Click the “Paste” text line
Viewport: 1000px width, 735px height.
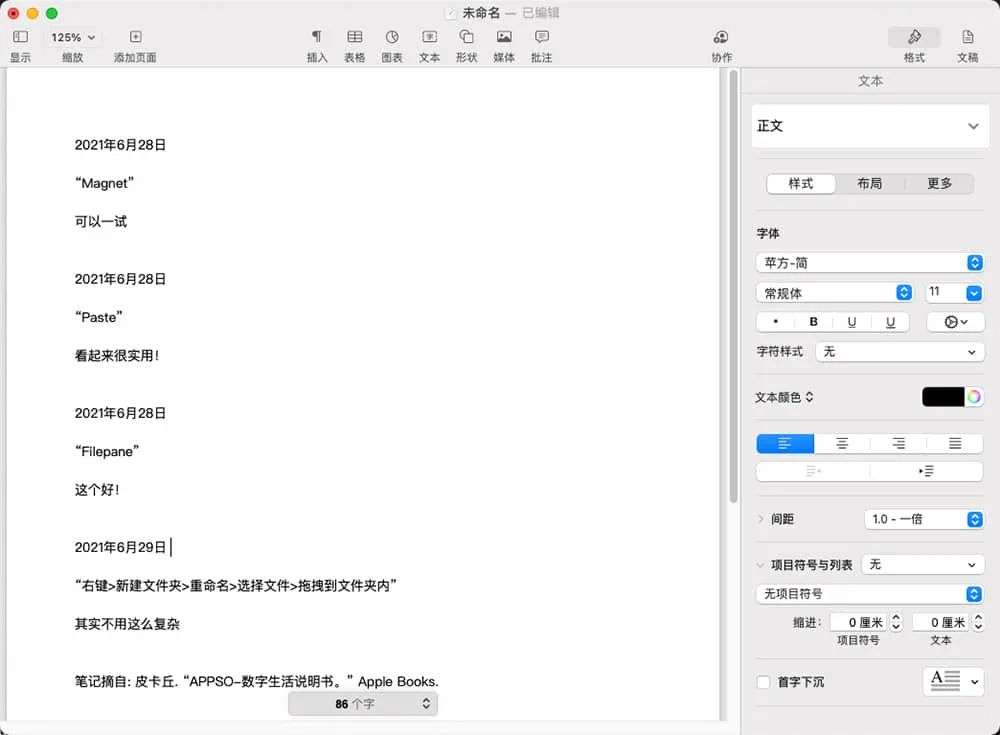pos(99,318)
